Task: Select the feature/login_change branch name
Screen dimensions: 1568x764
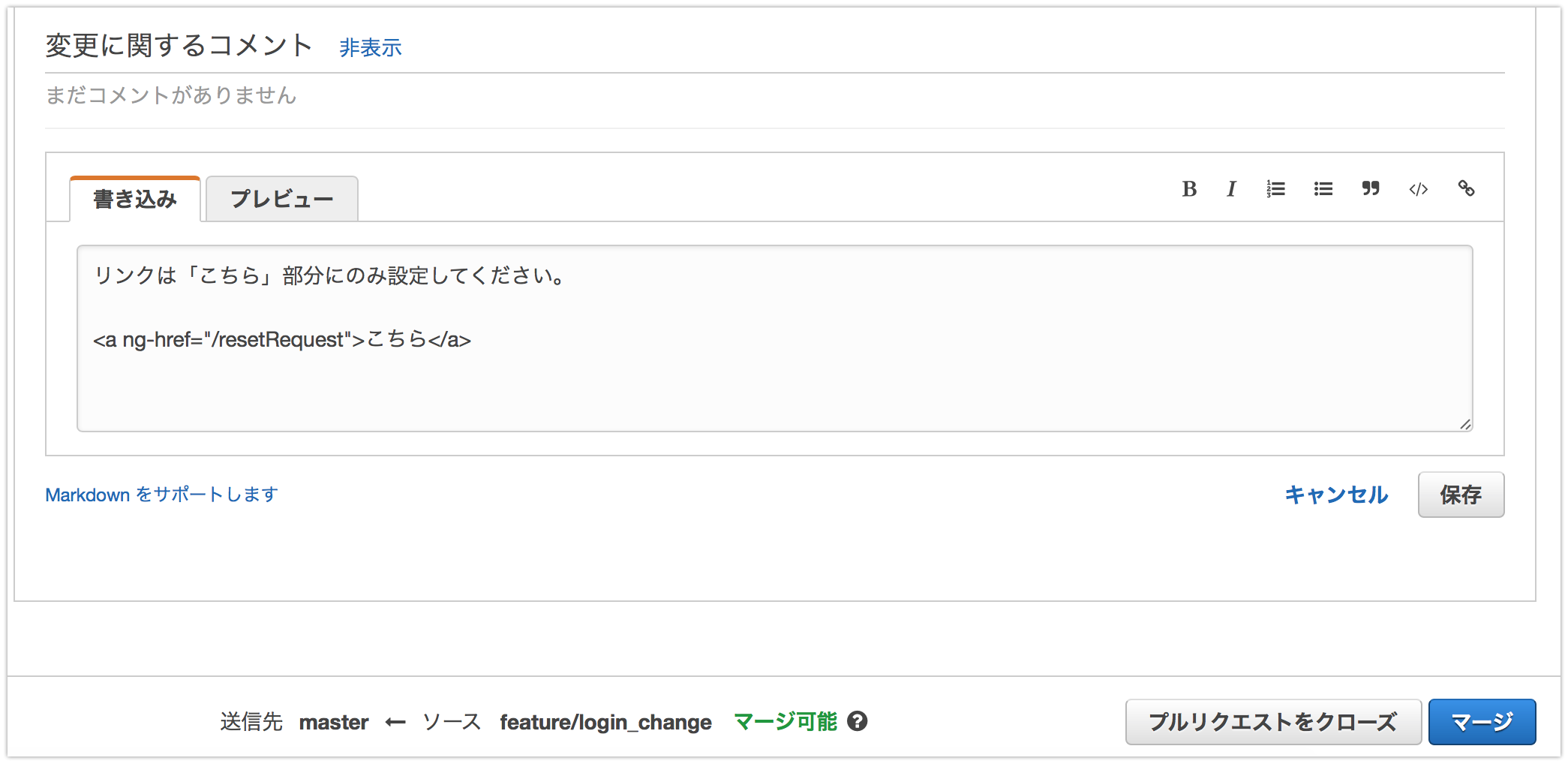Action: point(605,722)
